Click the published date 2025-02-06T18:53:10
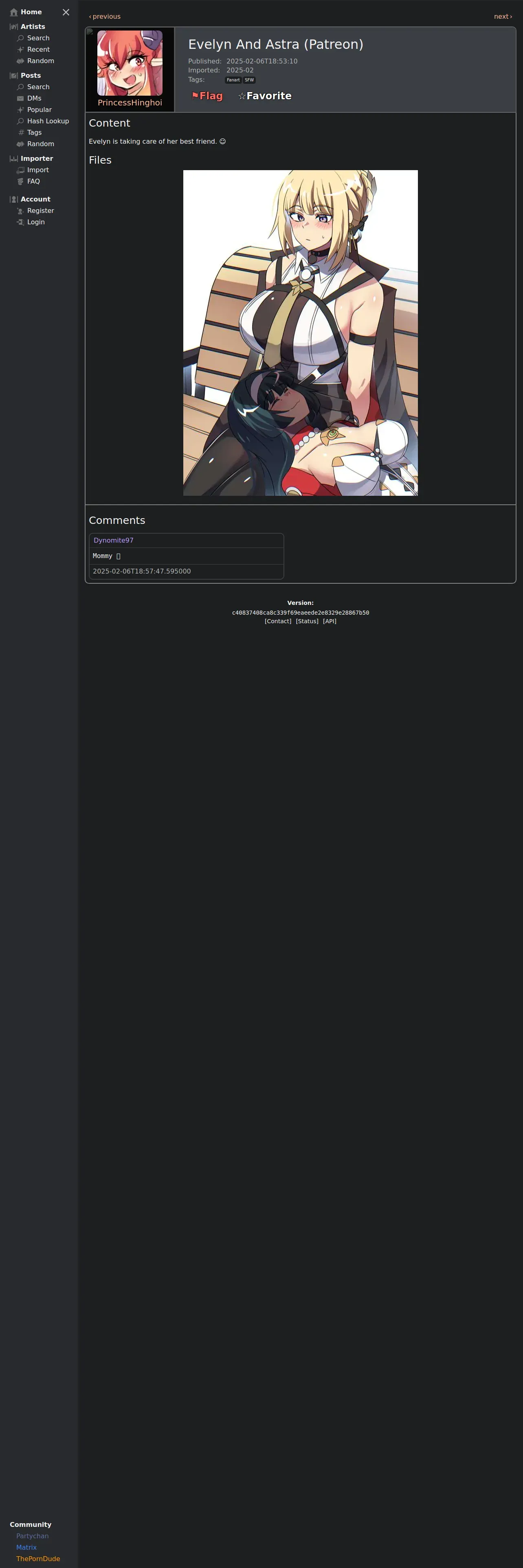The image size is (523, 1568). (262, 61)
